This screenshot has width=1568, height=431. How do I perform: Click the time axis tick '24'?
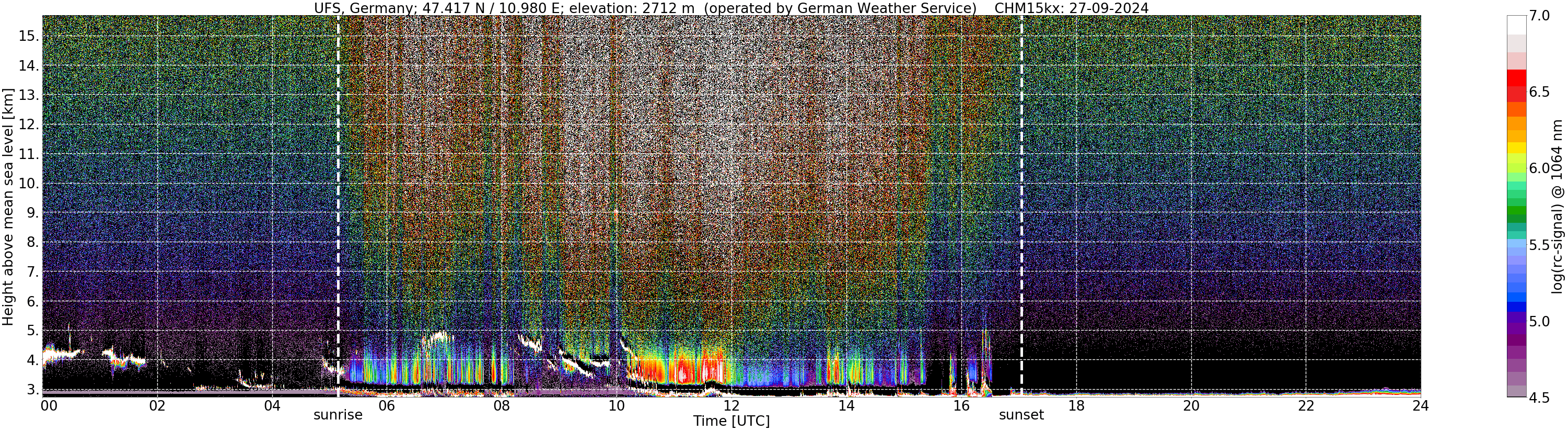[1421, 406]
